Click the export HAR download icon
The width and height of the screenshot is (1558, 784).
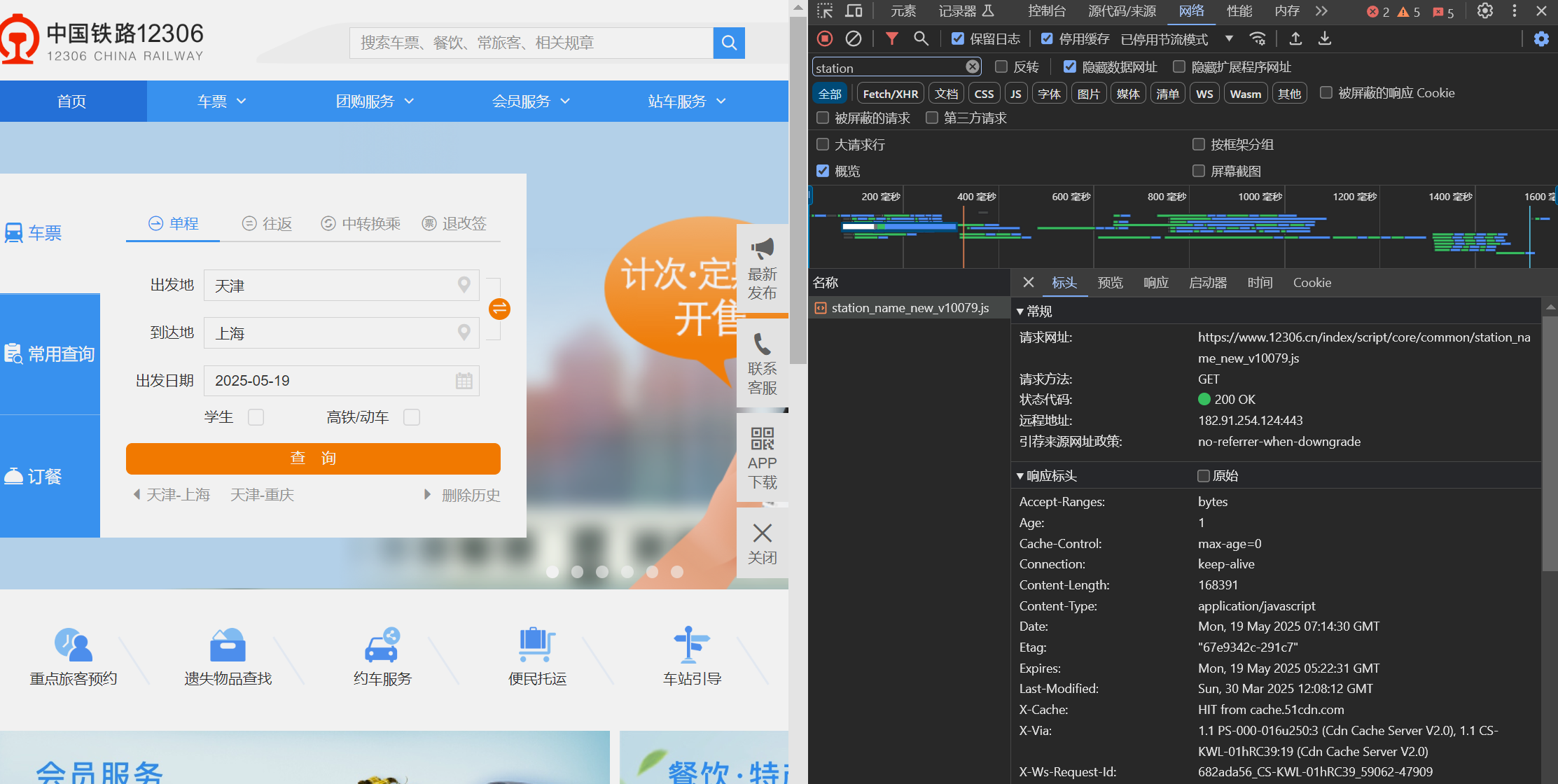tap(1324, 38)
